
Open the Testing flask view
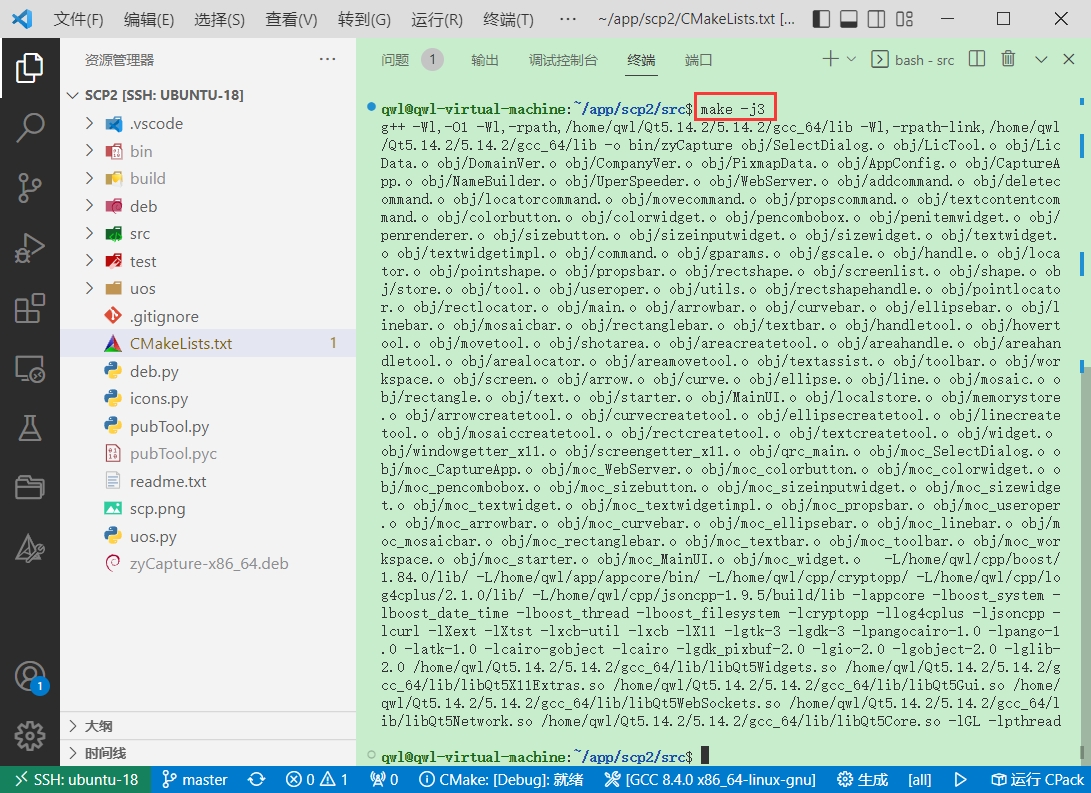29,428
